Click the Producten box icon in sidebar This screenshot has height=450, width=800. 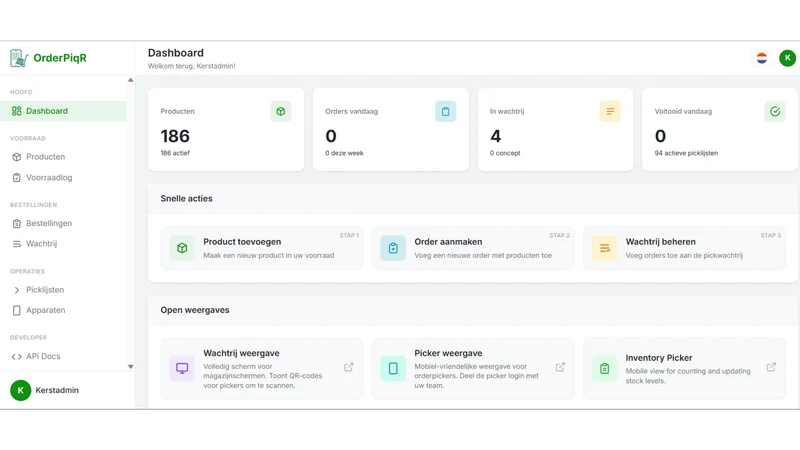[17, 157]
